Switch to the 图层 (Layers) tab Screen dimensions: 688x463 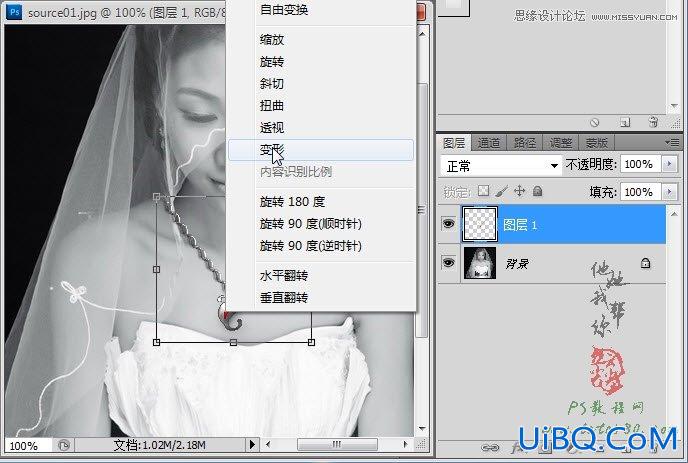pyautogui.click(x=454, y=143)
